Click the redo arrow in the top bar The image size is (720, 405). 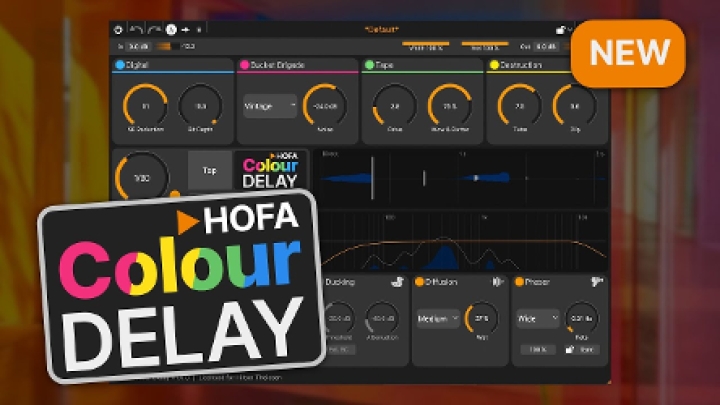[154, 30]
